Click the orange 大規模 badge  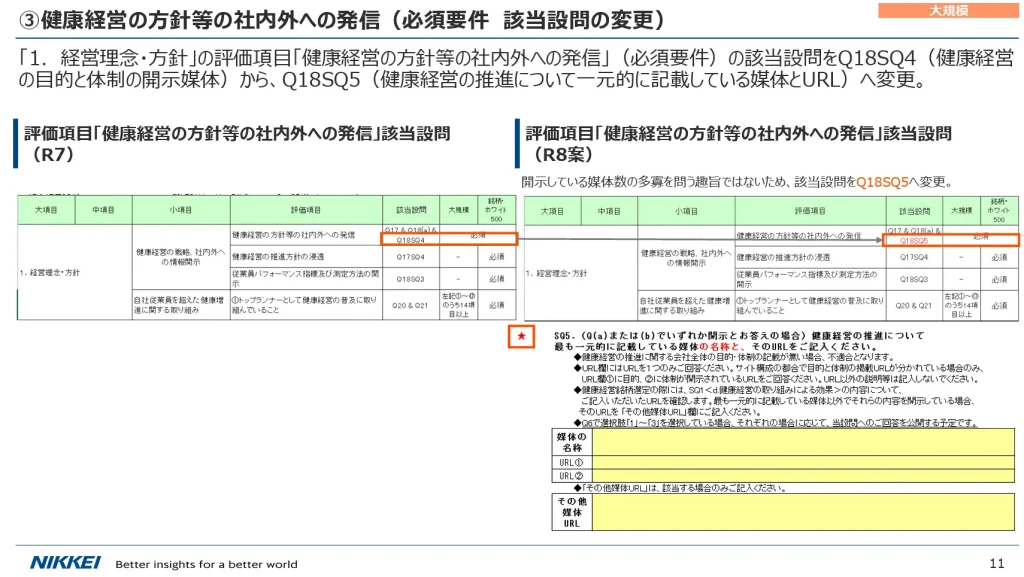[x=948, y=10]
